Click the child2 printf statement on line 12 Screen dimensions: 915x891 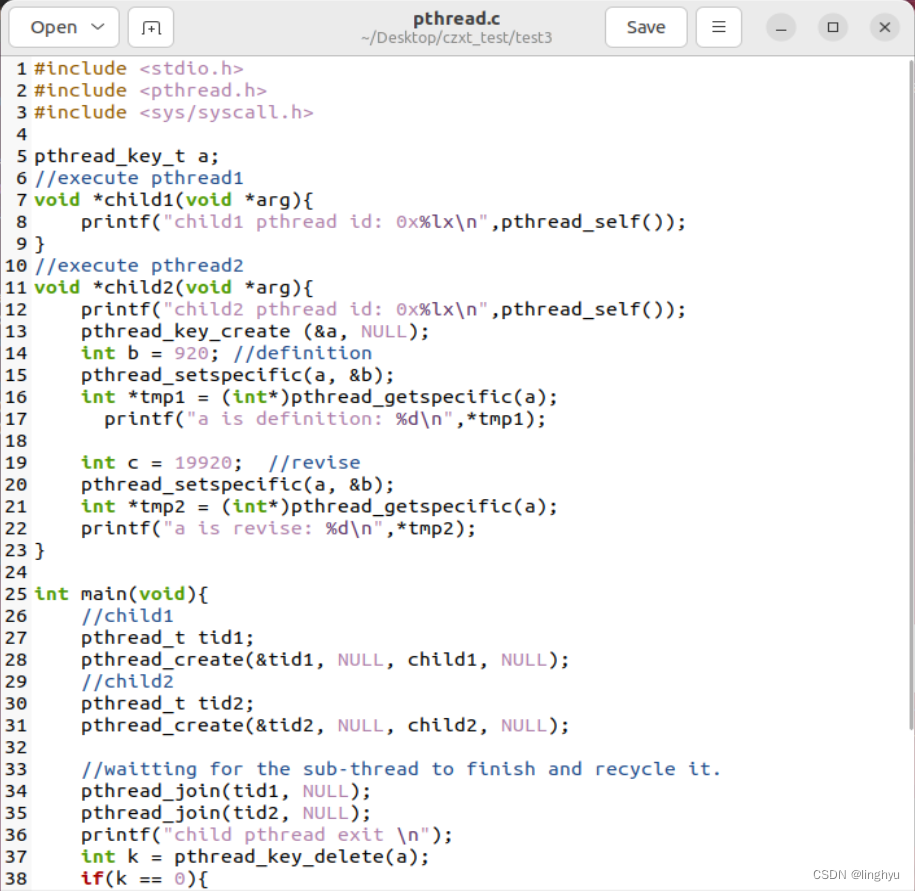pos(383,310)
